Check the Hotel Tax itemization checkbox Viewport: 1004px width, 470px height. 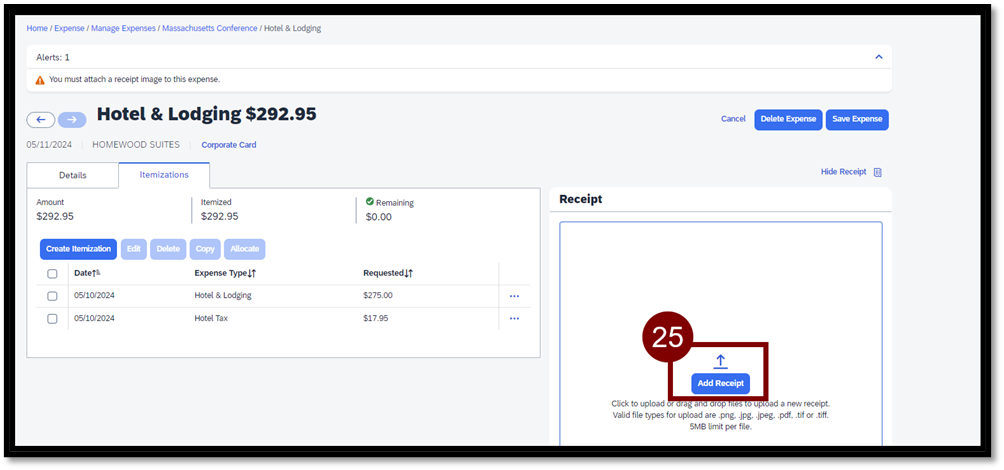(x=52, y=319)
